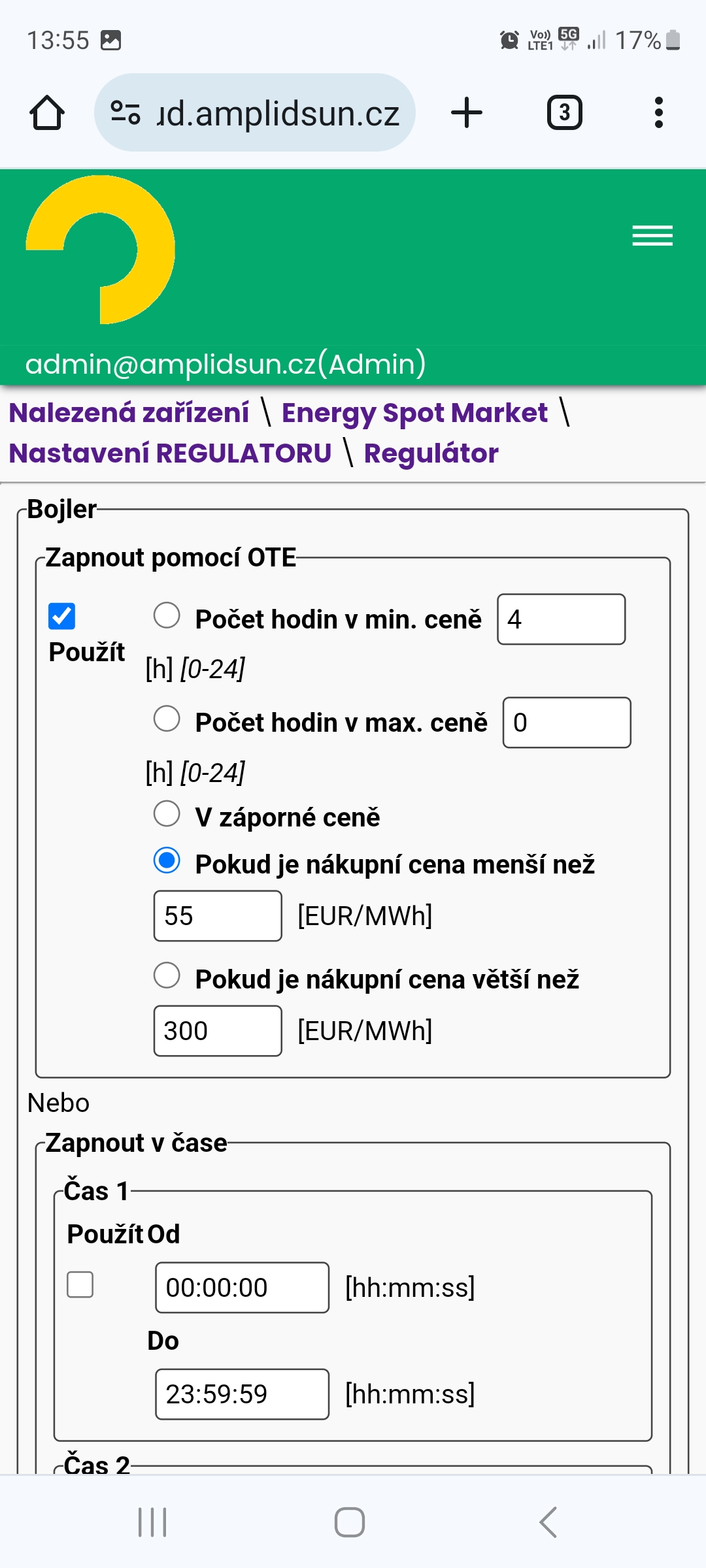The height and width of the screenshot is (1568, 706).
Task: Select the V záporné ceně option
Action: pyautogui.click(x=167, y=814)
